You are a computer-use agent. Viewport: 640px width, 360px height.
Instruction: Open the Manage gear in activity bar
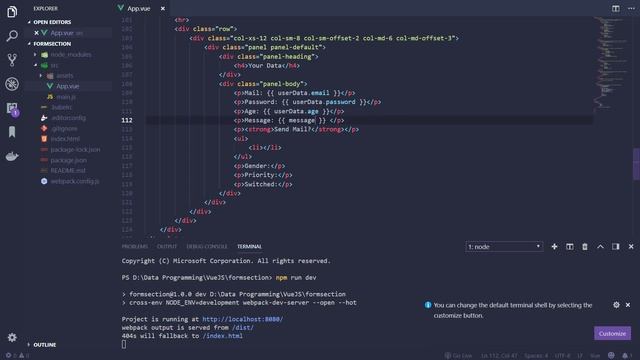coord(12,338)
